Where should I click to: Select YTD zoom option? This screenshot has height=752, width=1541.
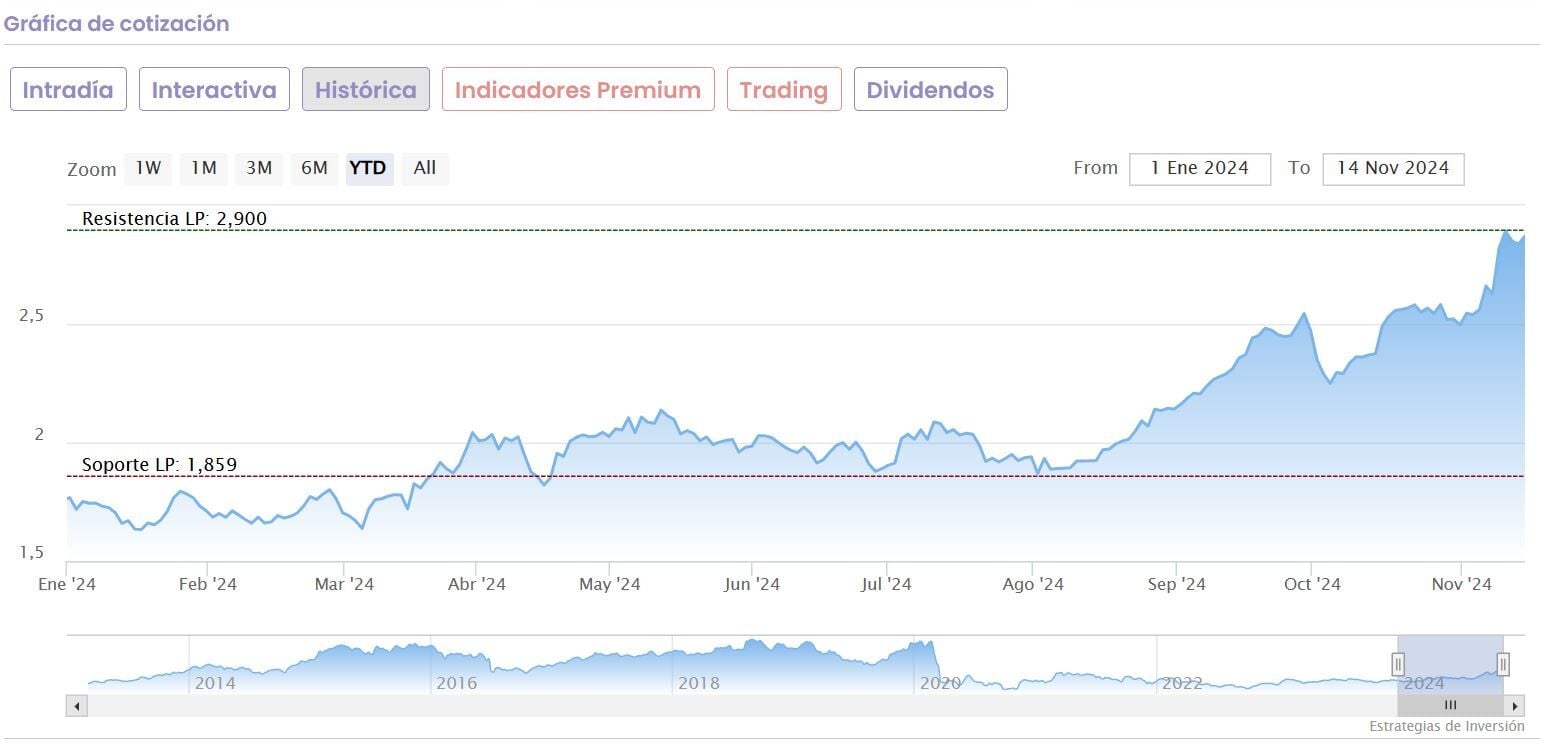coord(368,168)
